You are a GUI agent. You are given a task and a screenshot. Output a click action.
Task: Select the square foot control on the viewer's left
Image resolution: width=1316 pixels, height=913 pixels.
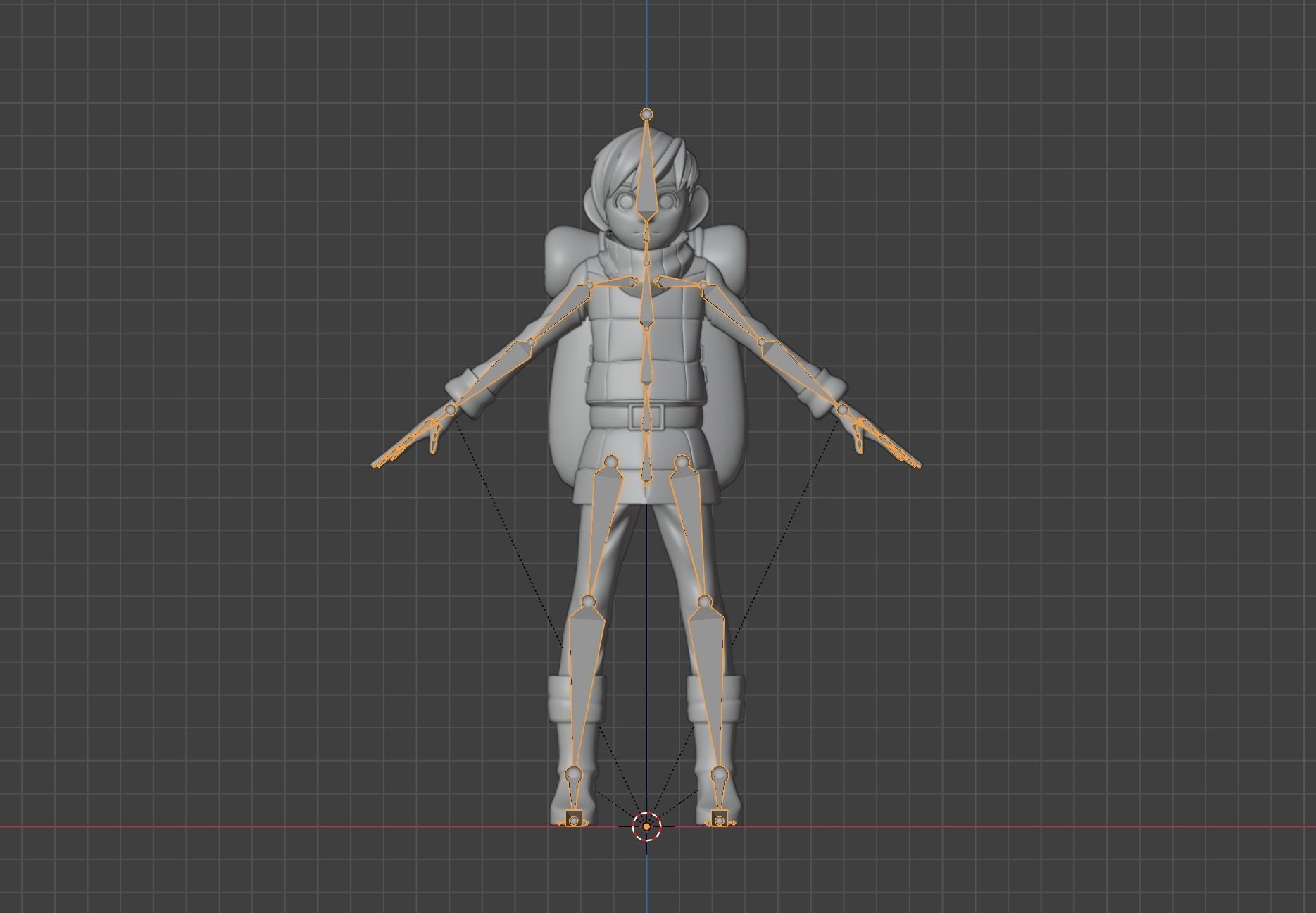[x=574, y=819]
